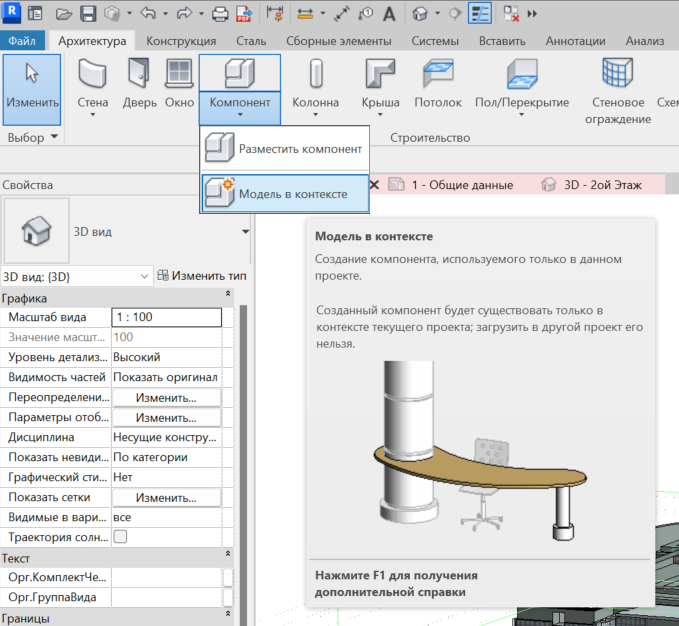
Task: Click the Масштаб вида 1 : 100 field
Action: pos(166,317)
